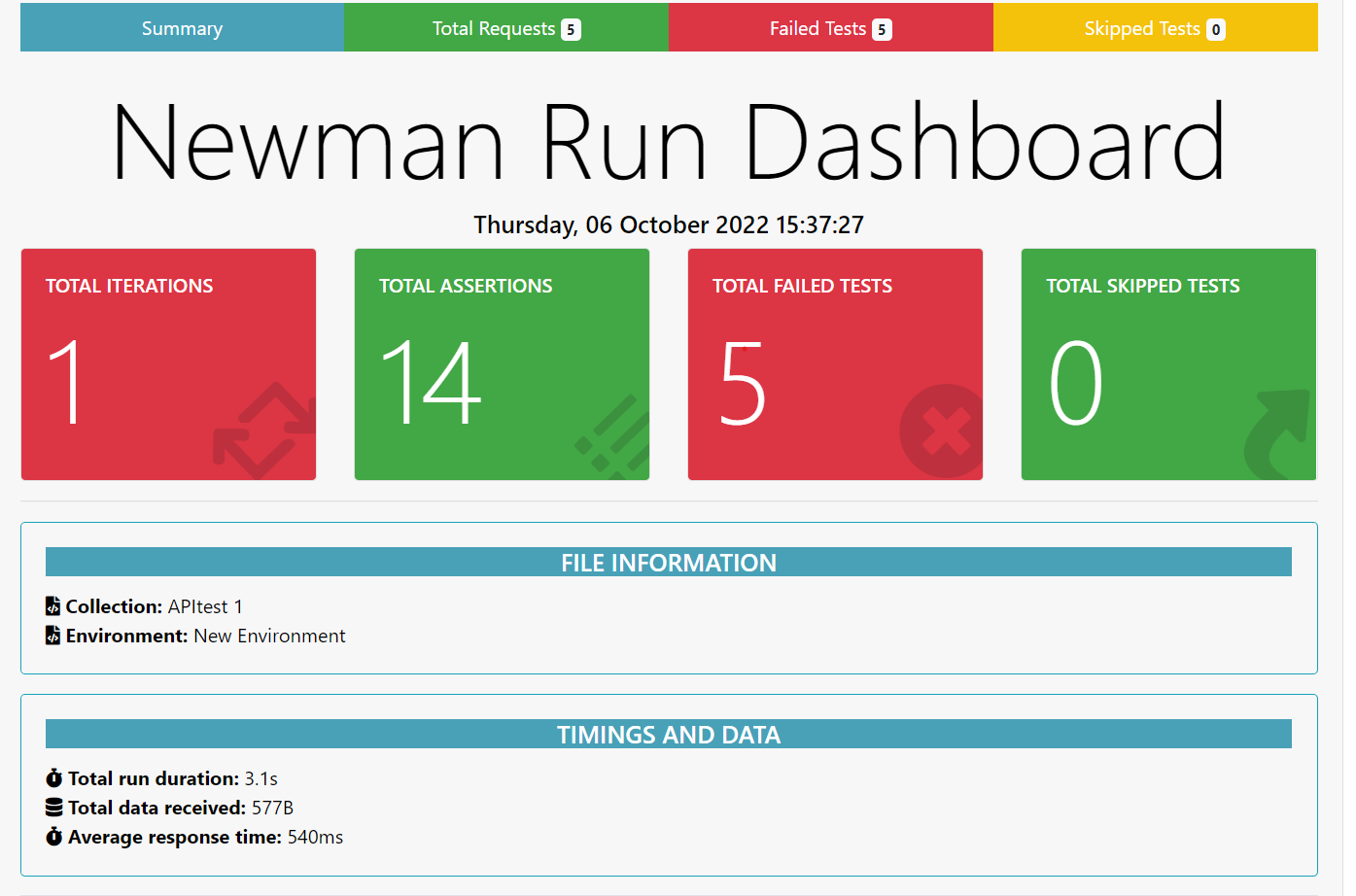Click the Collection file code icon
The width and height of the screenshot is (1356, 896).
(x=52, y=606)
